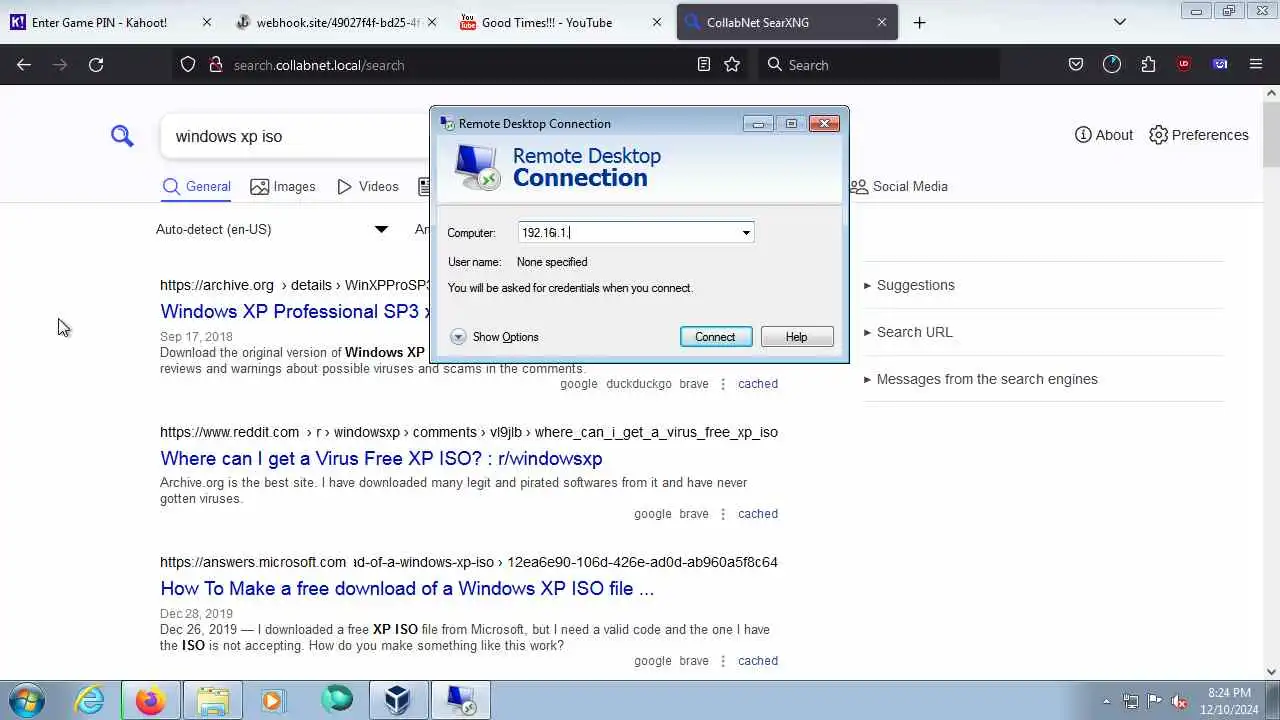Bookmark this page with star icon
Screen dimensions: 1280x720
[x=732, y=64]
